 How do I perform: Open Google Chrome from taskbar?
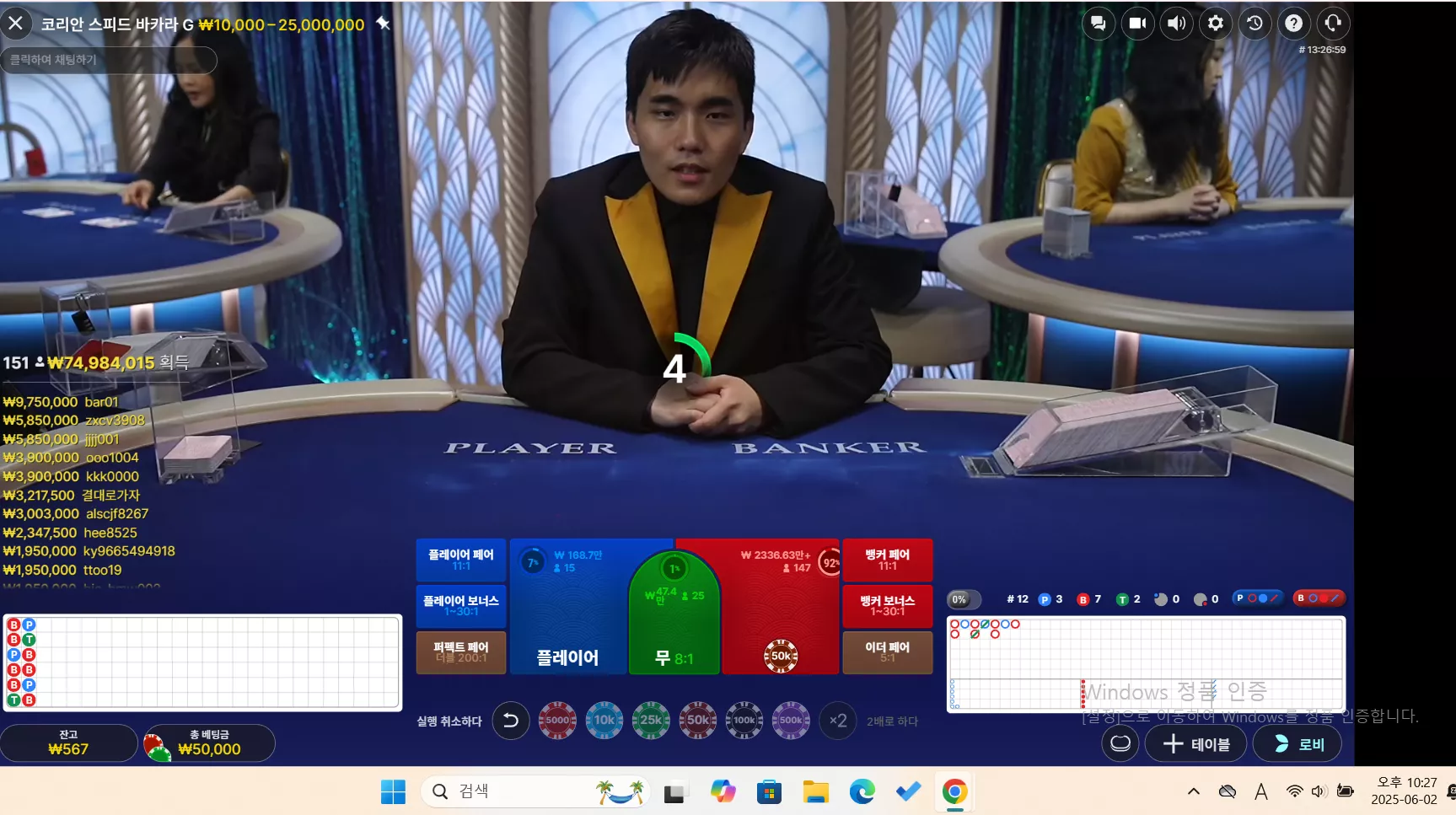point(954,791)
